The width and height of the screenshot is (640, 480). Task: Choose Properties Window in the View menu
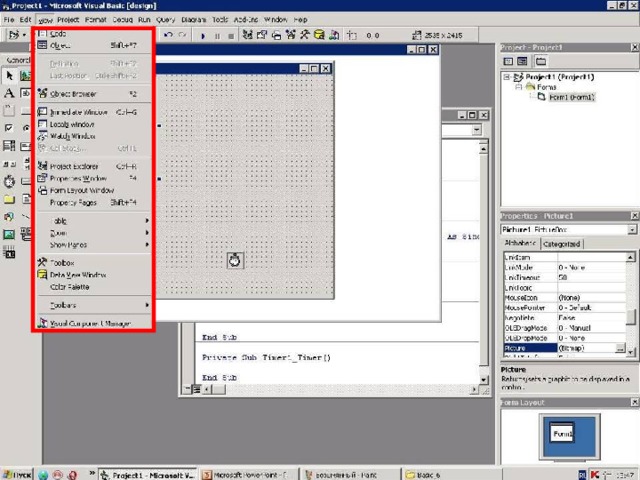93,178
